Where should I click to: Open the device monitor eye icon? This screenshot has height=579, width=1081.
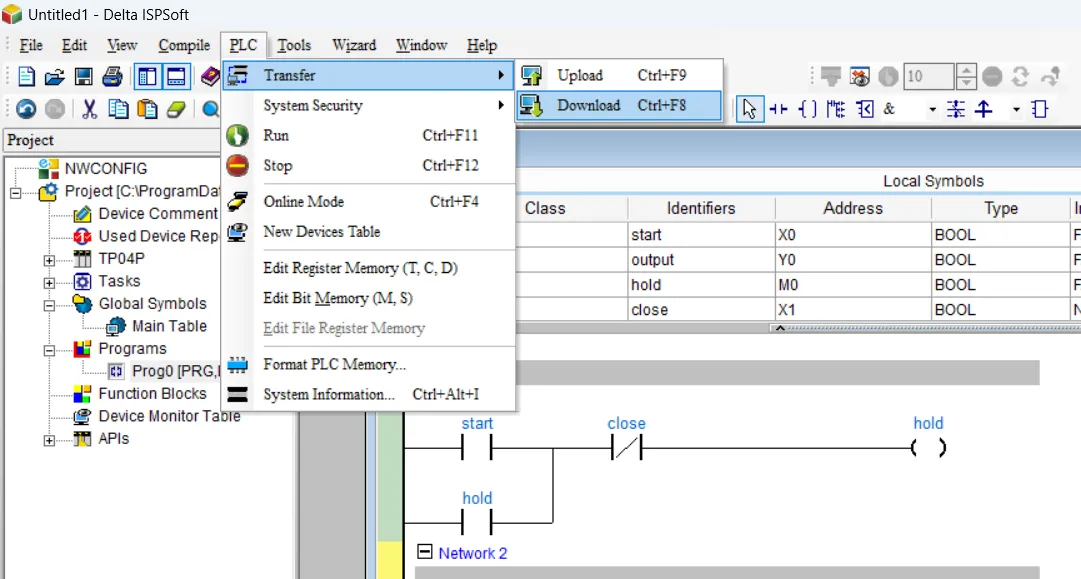860,77
